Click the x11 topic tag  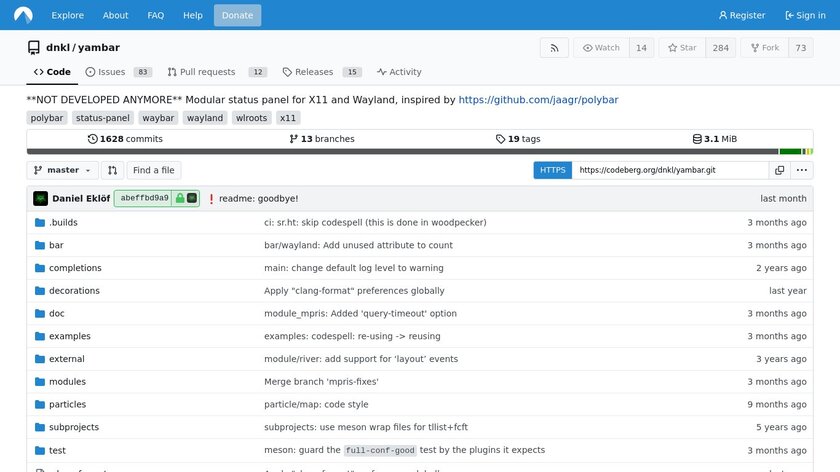[x=288, y=118]
